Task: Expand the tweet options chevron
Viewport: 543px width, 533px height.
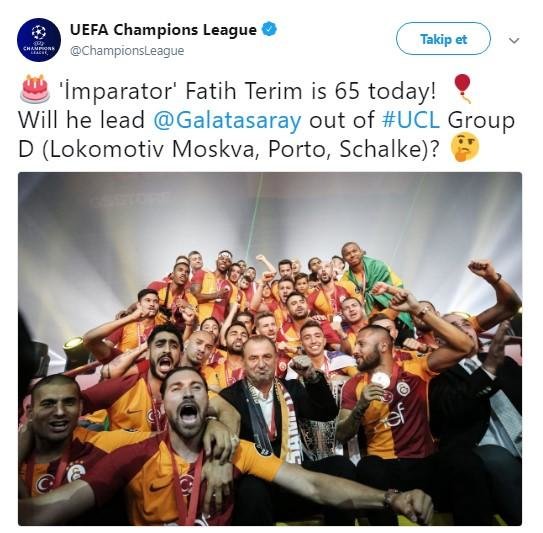Action: [x=514, y=41]
